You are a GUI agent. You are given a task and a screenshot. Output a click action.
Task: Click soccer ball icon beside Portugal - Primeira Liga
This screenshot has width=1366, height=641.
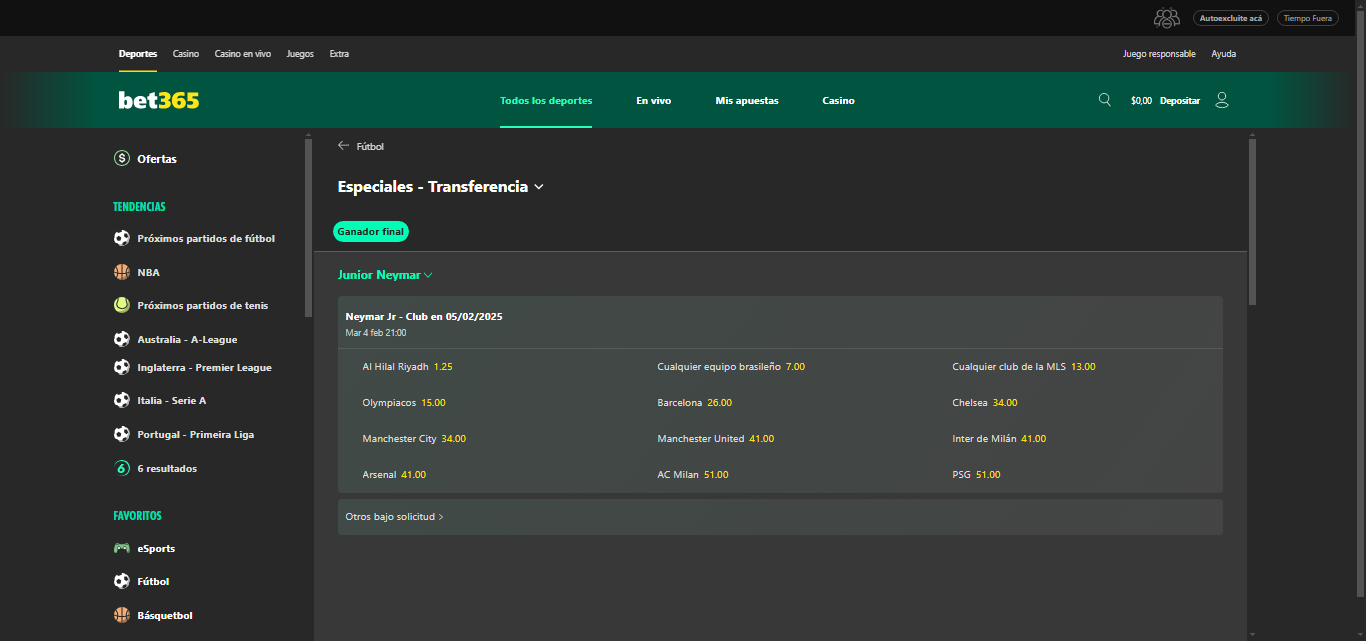click(122, 434)
